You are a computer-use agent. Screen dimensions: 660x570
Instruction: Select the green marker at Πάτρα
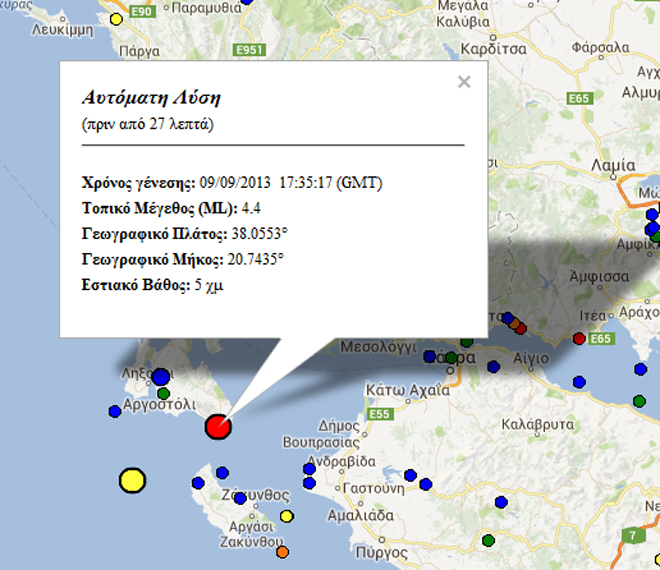click(x=451, y=357)
